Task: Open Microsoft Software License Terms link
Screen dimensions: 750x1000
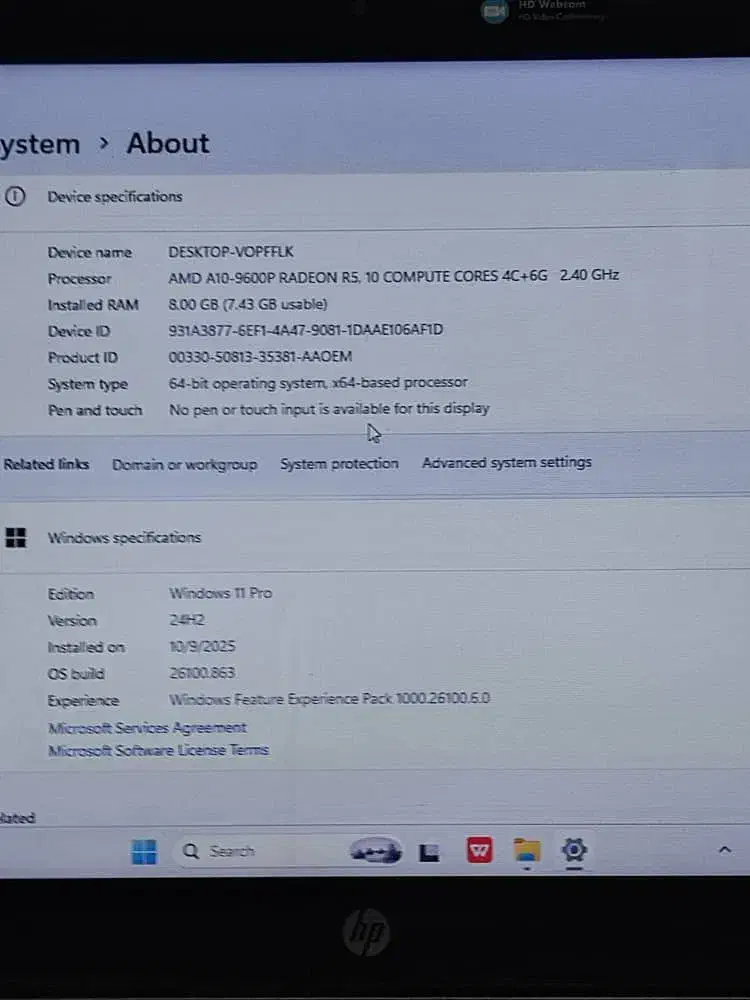Action: tap(158, 750)
